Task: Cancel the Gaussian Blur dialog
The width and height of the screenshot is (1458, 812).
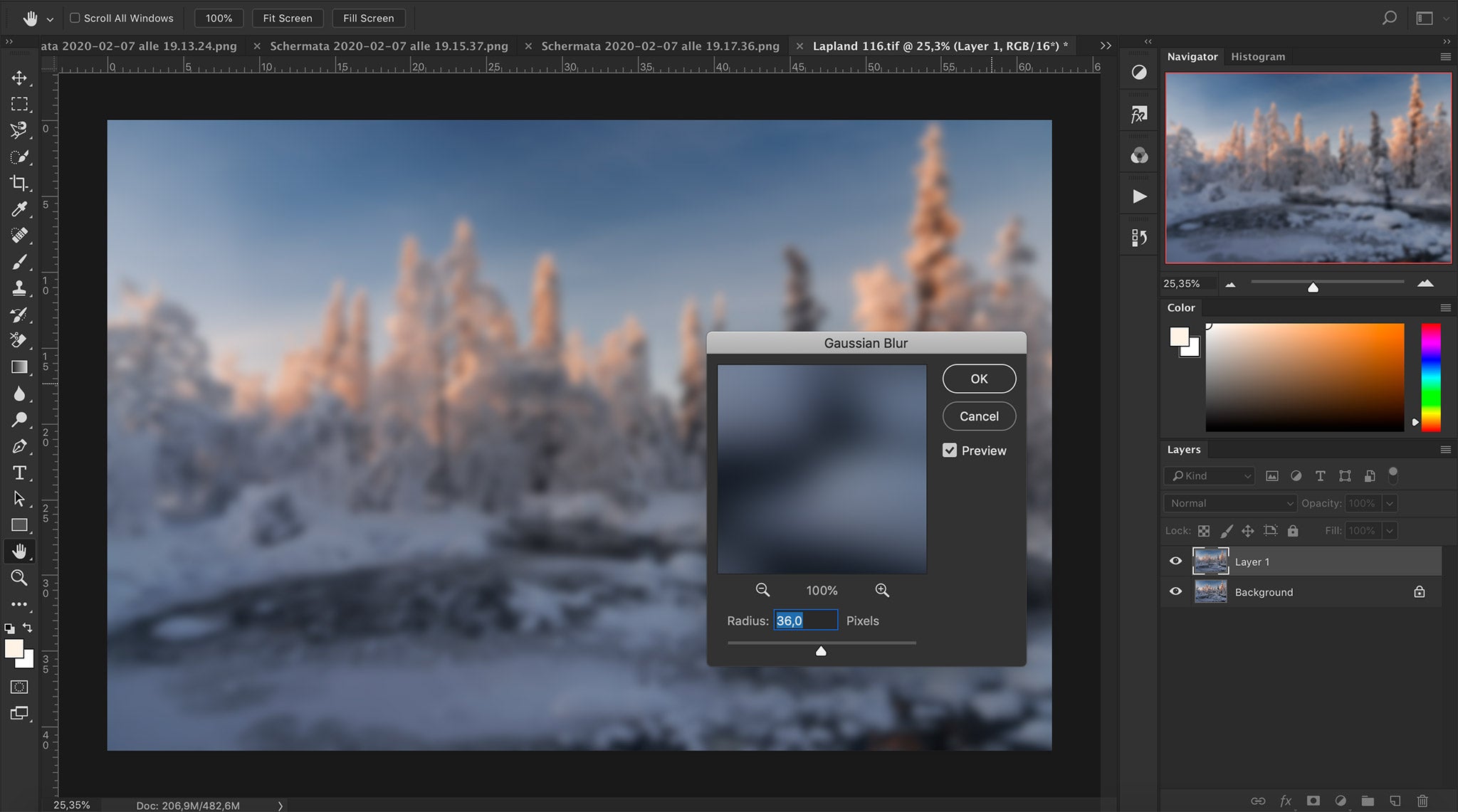Action: pyautogui.click(x=978, y=416)
